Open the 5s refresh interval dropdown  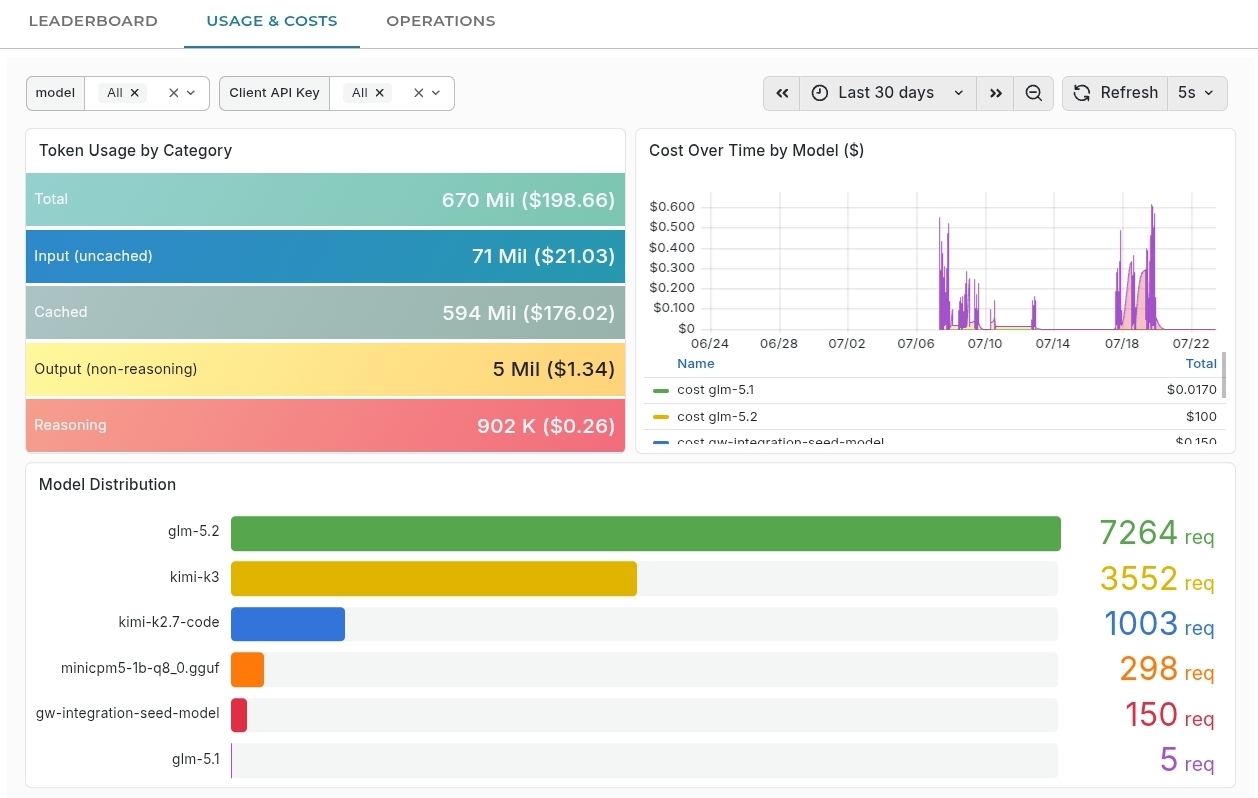click(1197, 93)
